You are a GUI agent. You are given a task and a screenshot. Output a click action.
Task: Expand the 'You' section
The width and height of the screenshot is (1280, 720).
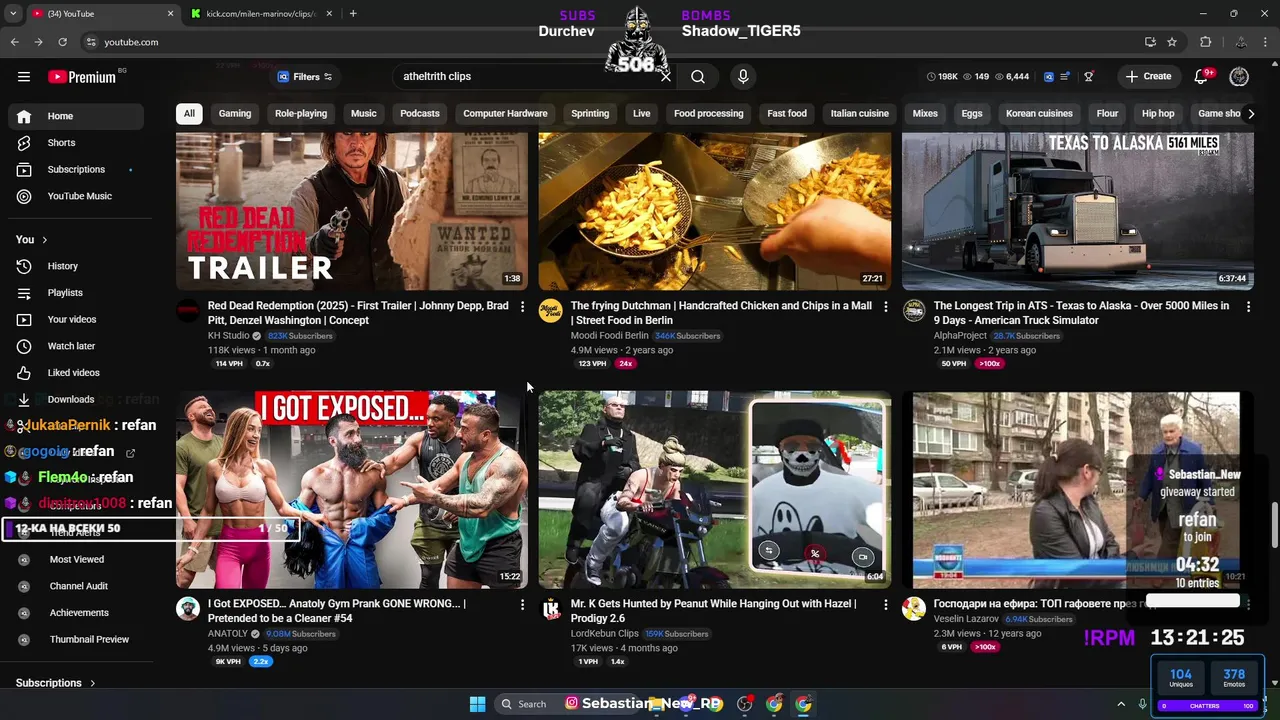coord(32,239)
